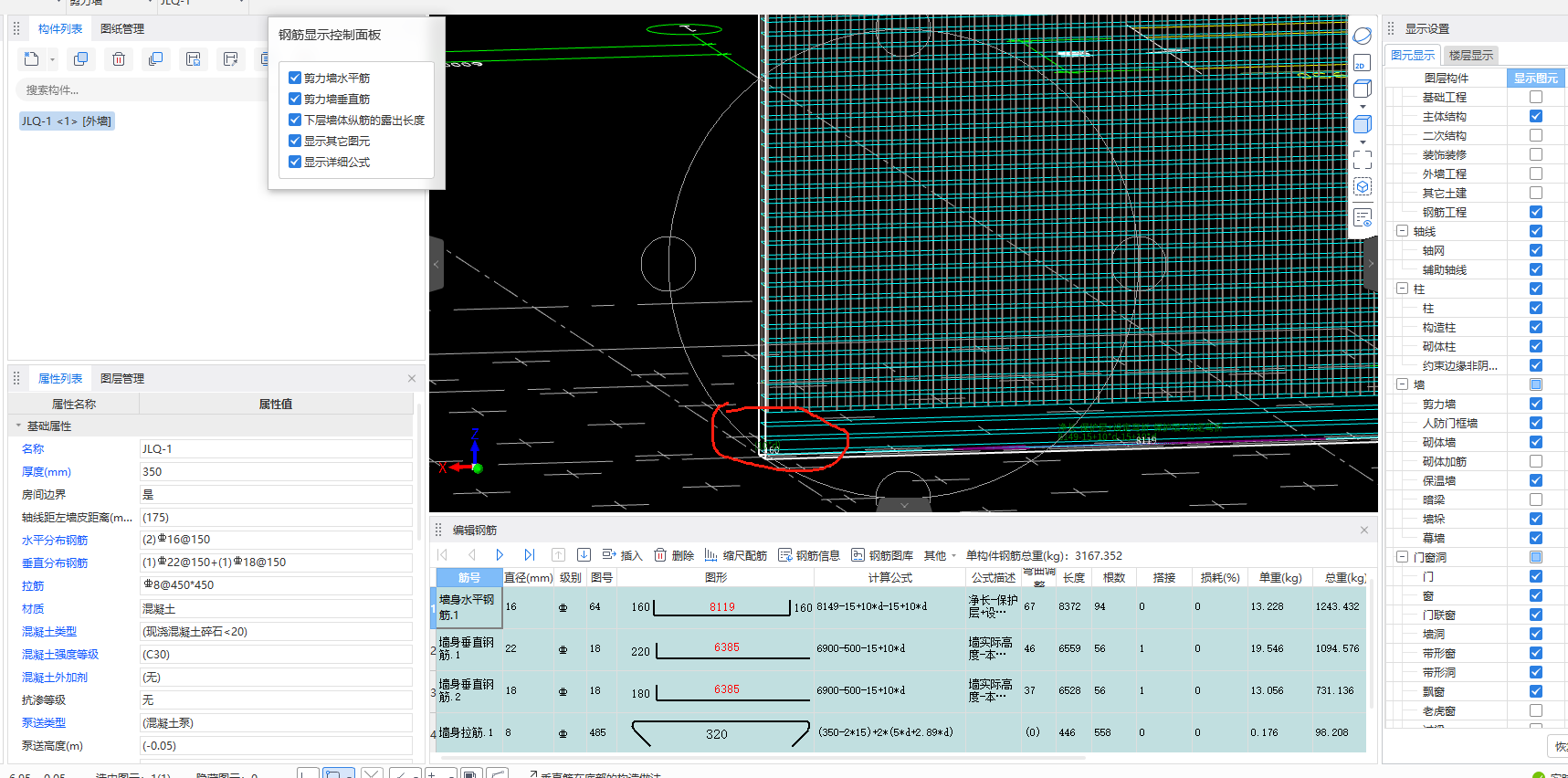The width and height of the screenshot is (1568, 778).
Task: Collapse the 墙 tree node
Action: (x=1402, y=384)
